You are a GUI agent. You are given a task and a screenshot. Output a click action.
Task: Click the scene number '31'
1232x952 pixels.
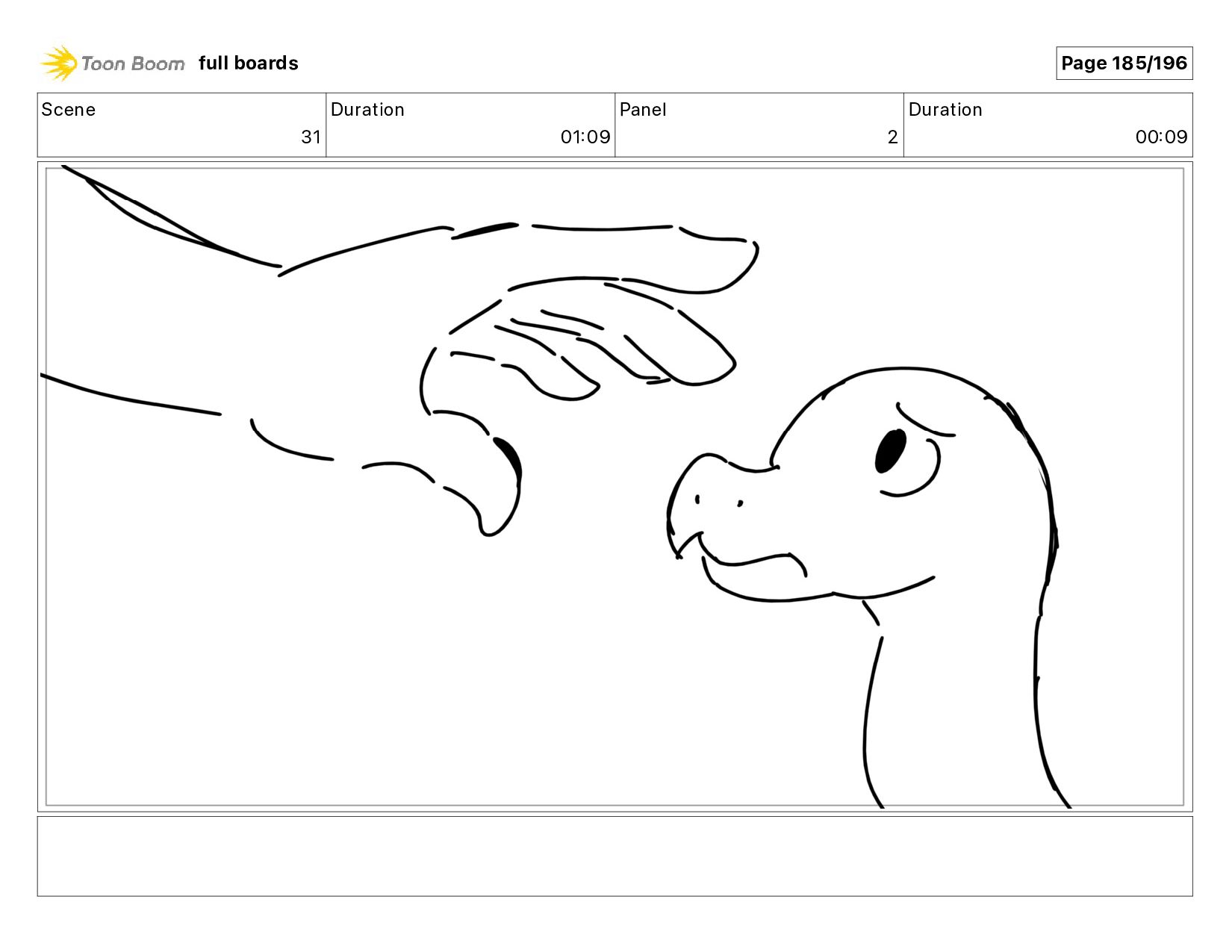click(311, 137)
